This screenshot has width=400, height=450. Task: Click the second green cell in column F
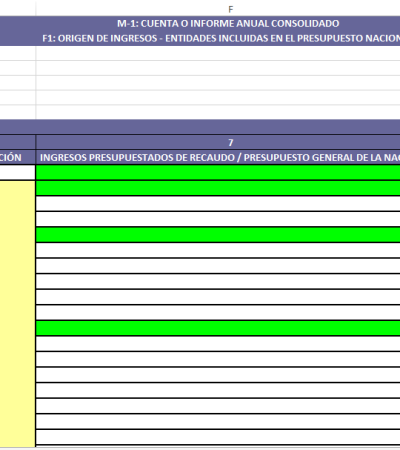tap(218, 188)
